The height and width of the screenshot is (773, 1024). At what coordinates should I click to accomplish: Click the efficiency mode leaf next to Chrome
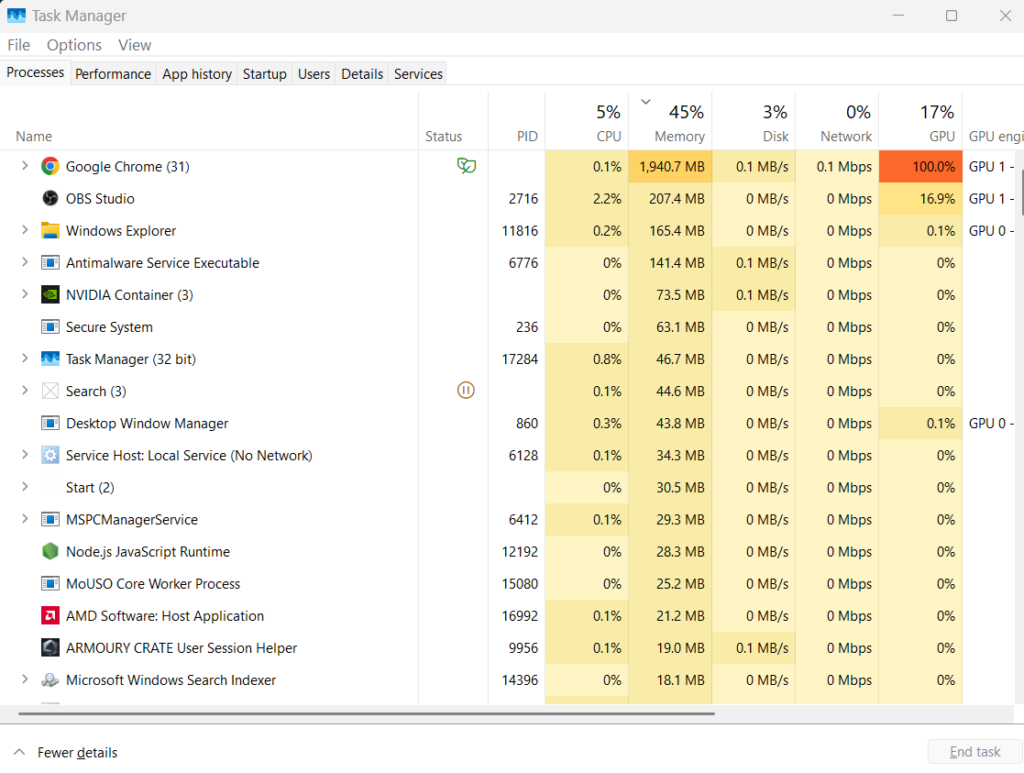(466, 166)
